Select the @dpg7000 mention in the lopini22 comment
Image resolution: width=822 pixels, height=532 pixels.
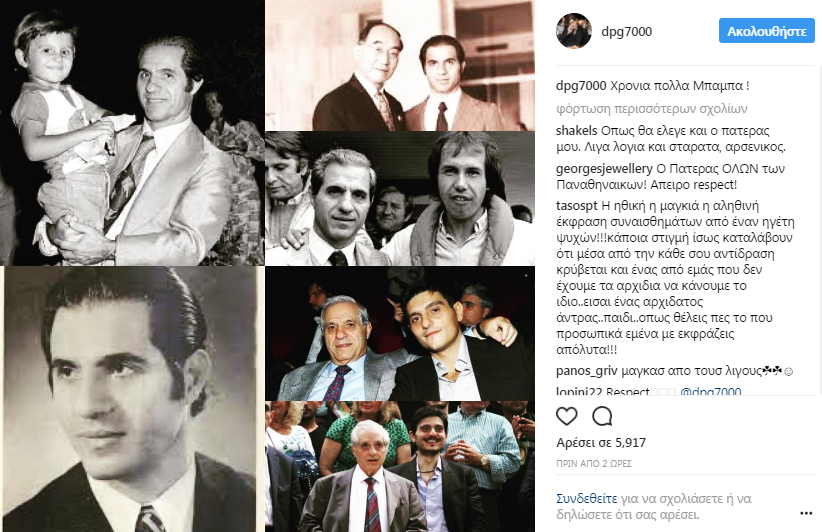(710, 391)
